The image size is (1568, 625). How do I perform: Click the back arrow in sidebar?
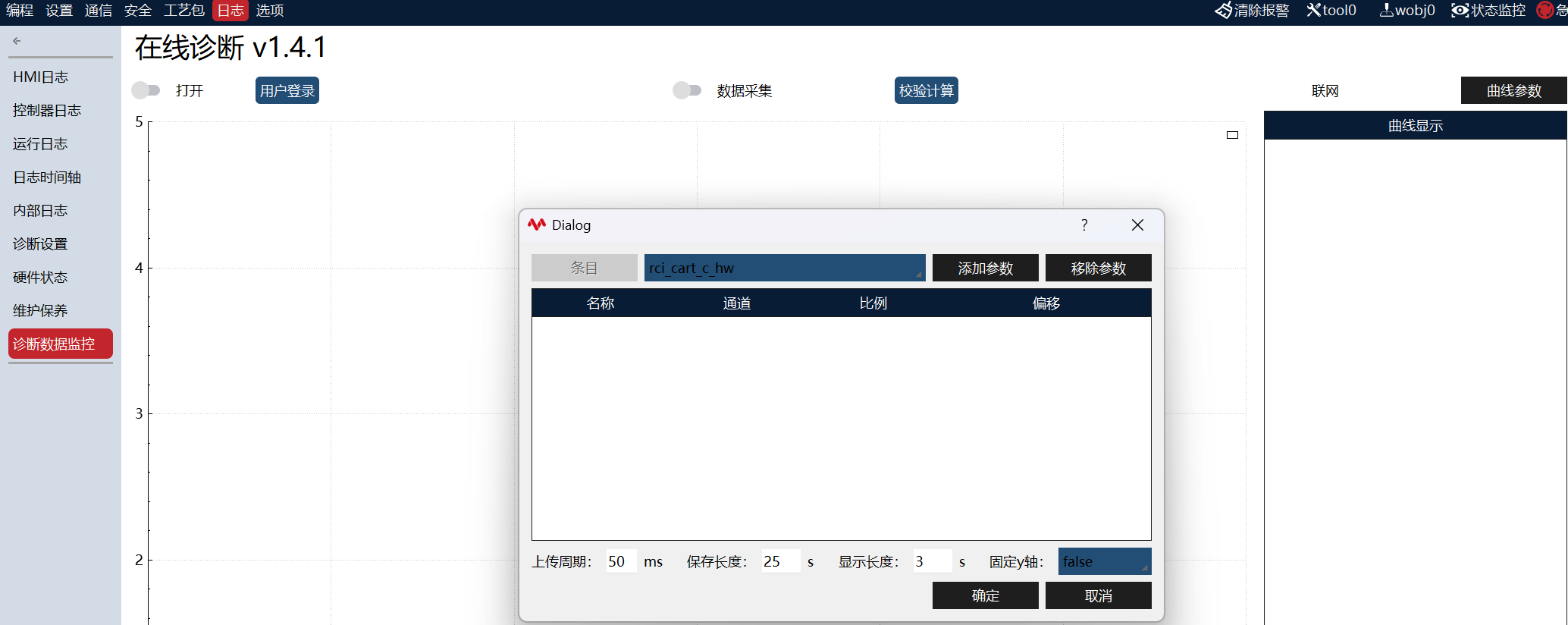(x=17, y=41)
